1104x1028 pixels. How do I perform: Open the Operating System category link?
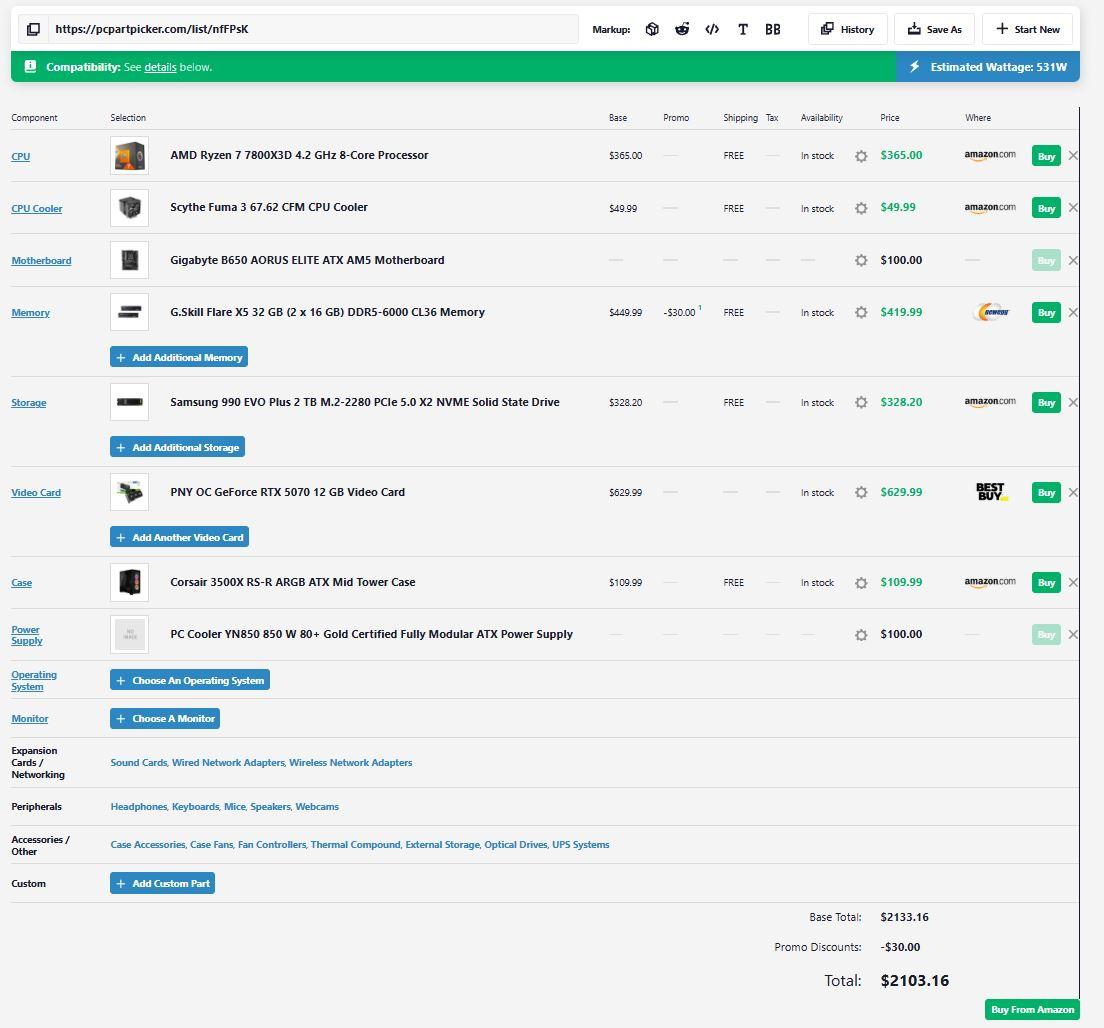tap(34, 680)
